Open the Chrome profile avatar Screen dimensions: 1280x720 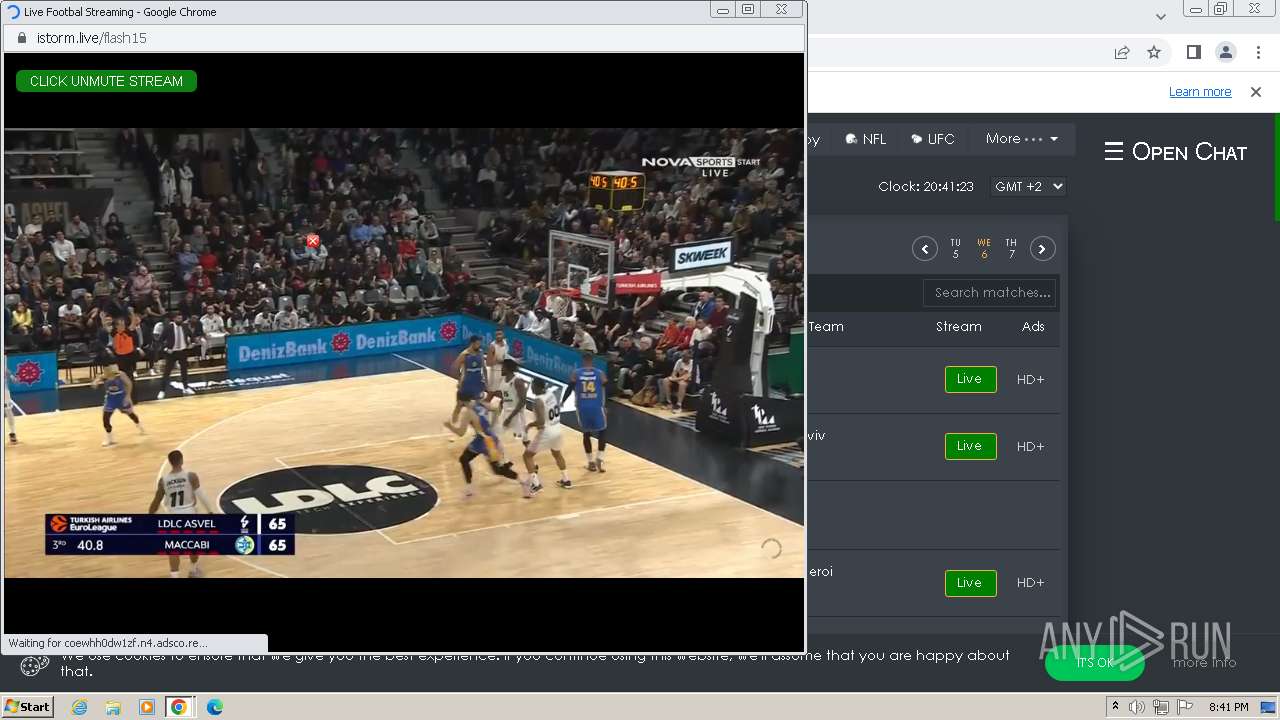click(x=1225, y=52)
